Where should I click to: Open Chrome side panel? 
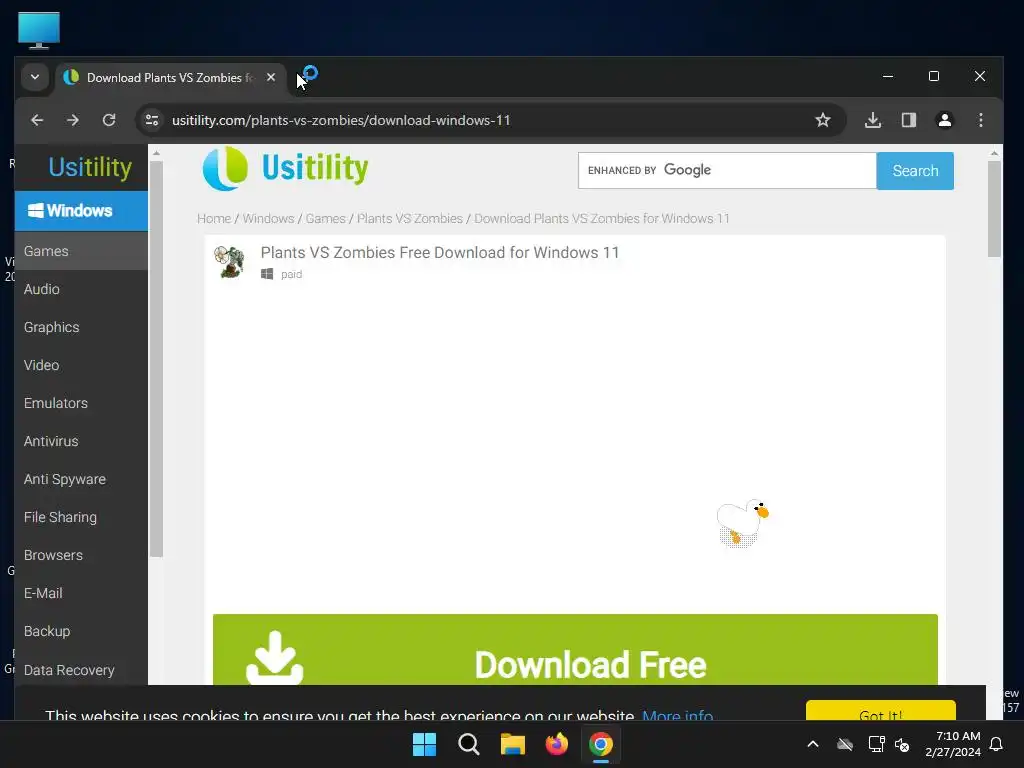[x=909, y=120]
